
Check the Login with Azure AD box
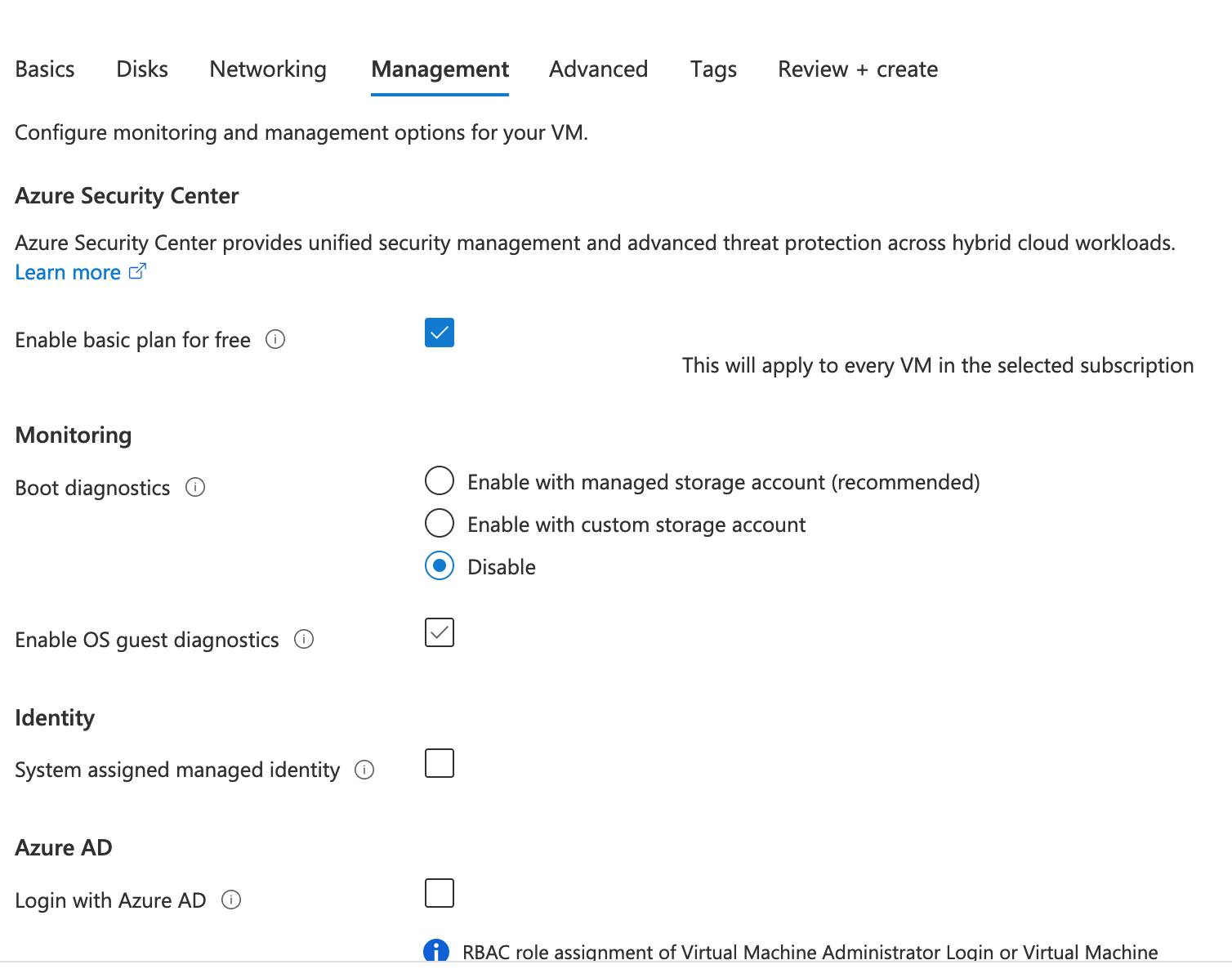pyautogui.click(x=440, y=893)
